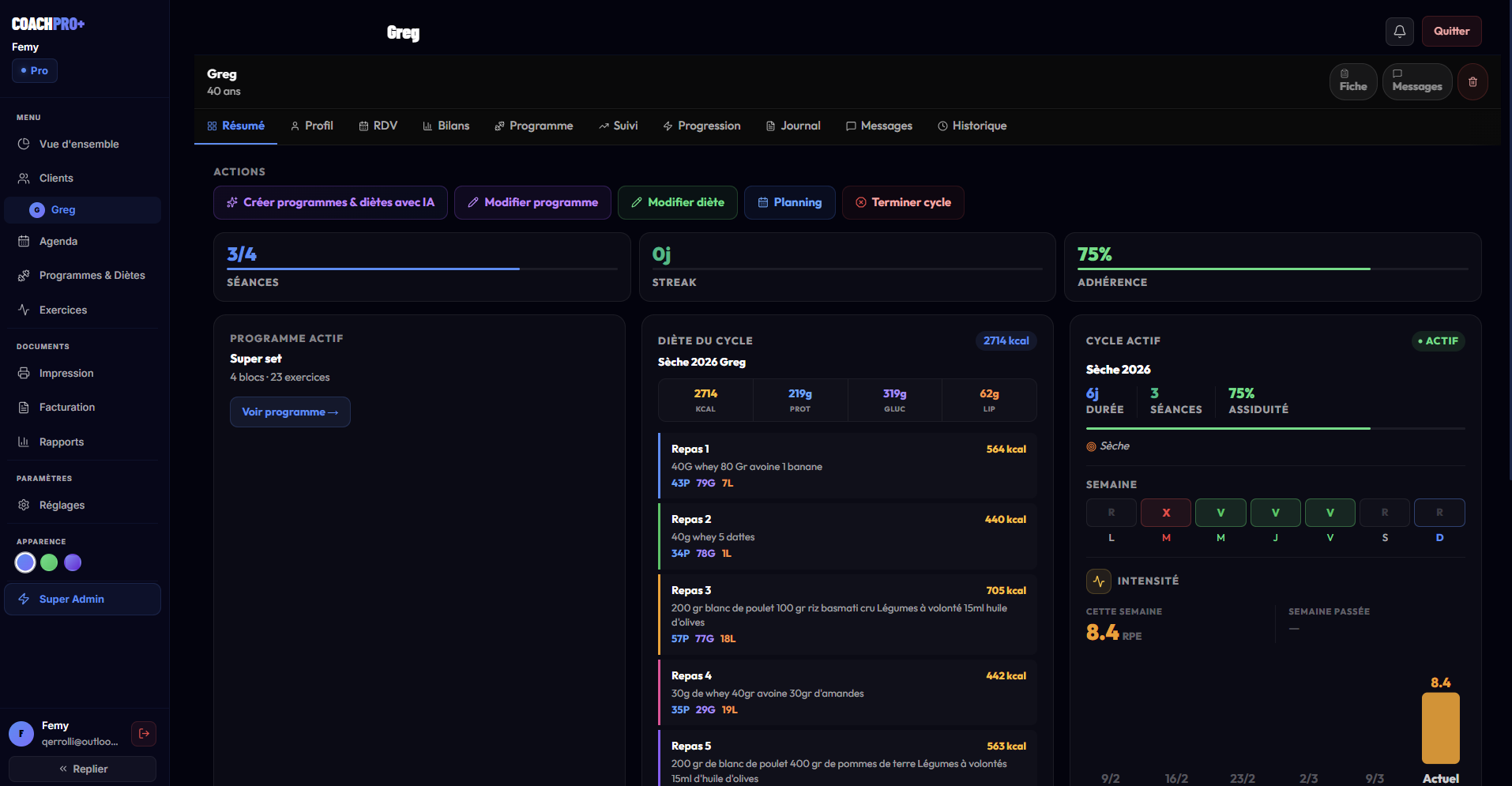
Task: Open Clients in sidebar menu
Action: [x=82, y=179]
